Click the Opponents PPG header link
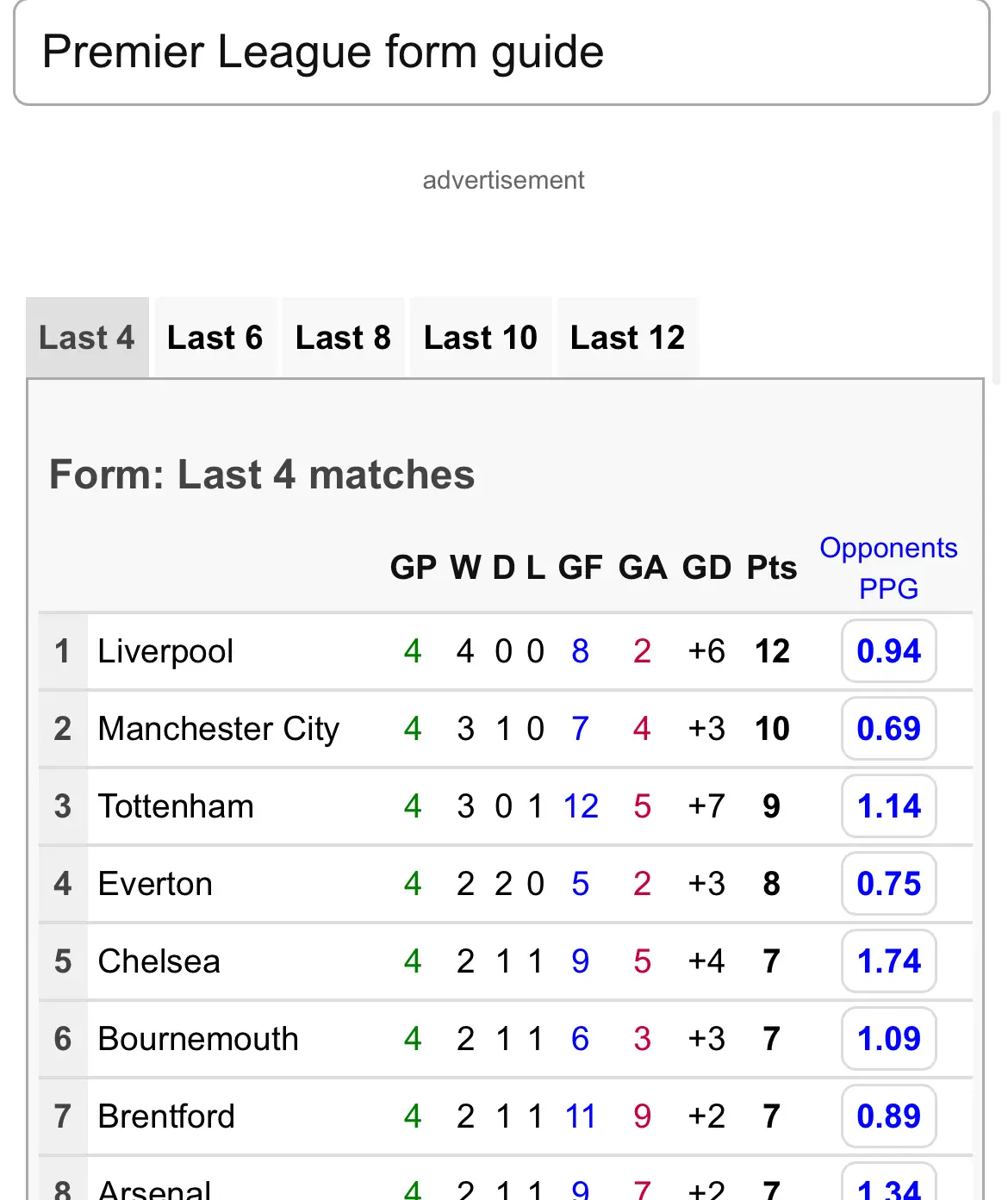This screenshot has width=1008, height=1200. click(x=888, y=568)
